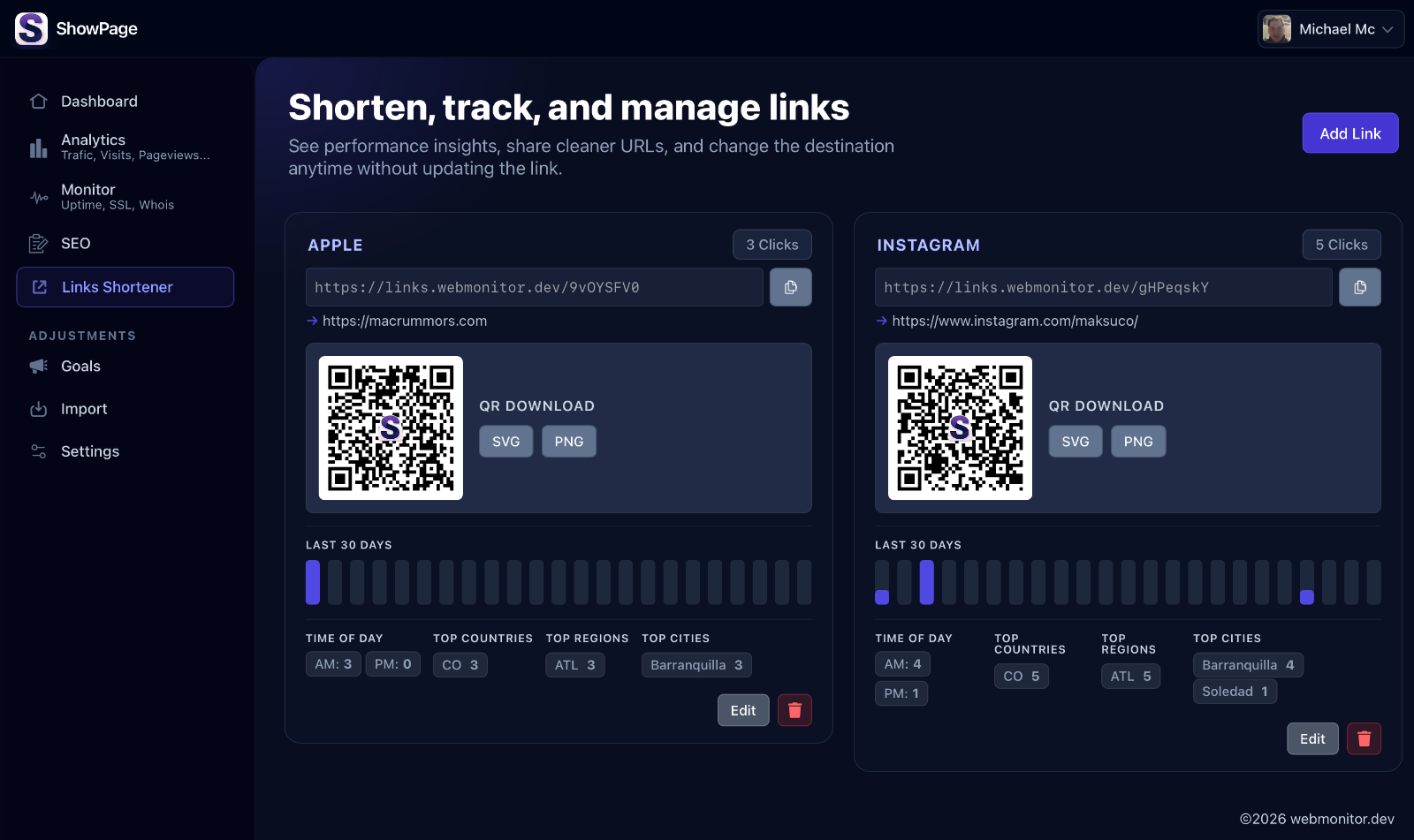Screen dimensions: 1414x840
Task: Download the Instagram QR code as PNG
Action: 1138,441
